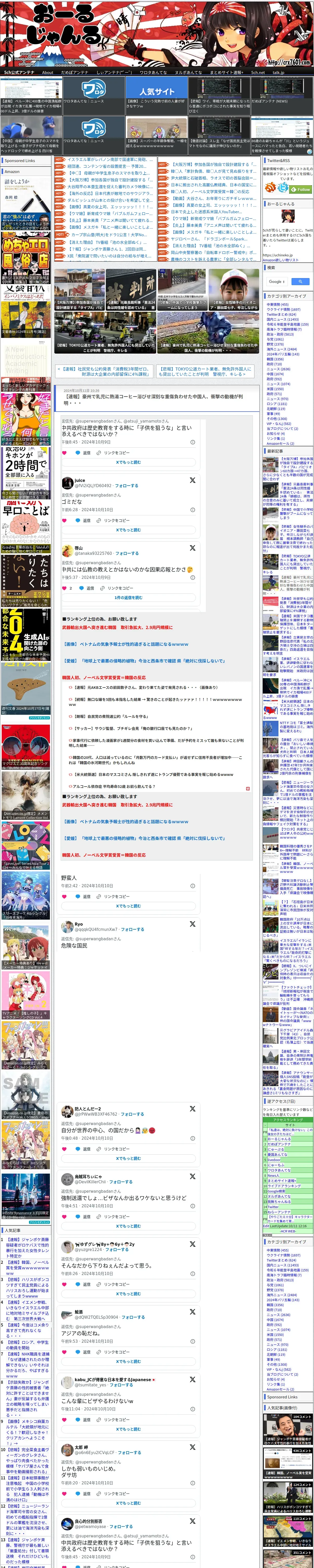Click Xでもっと読む under 鮭酒's tweet
Viewport: 314px width, 1568px height.
(129, 1362)
